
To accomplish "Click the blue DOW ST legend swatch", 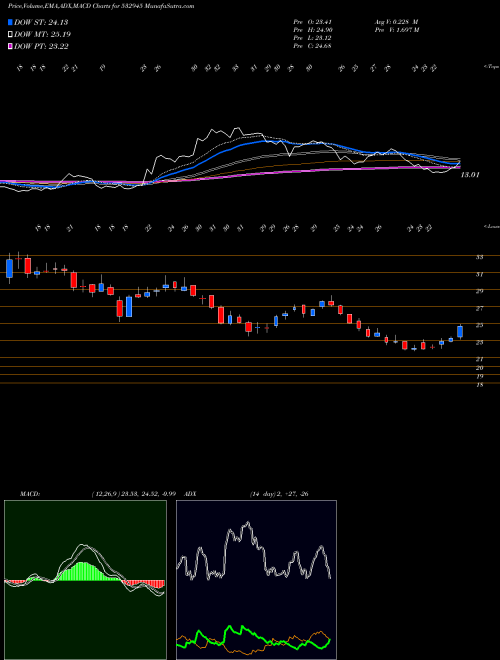I will tap(10, 23).
